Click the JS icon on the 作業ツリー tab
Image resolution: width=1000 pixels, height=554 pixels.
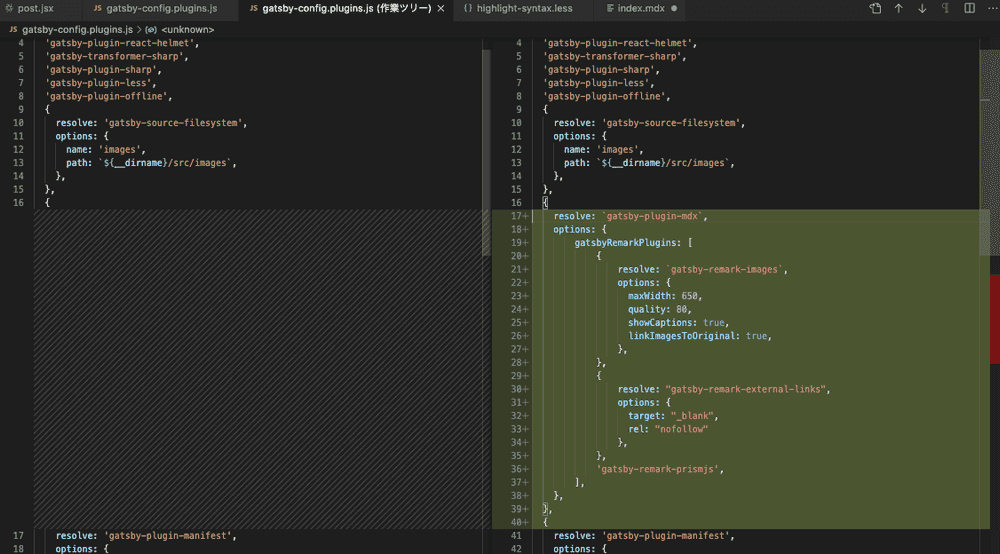point(254,8)
